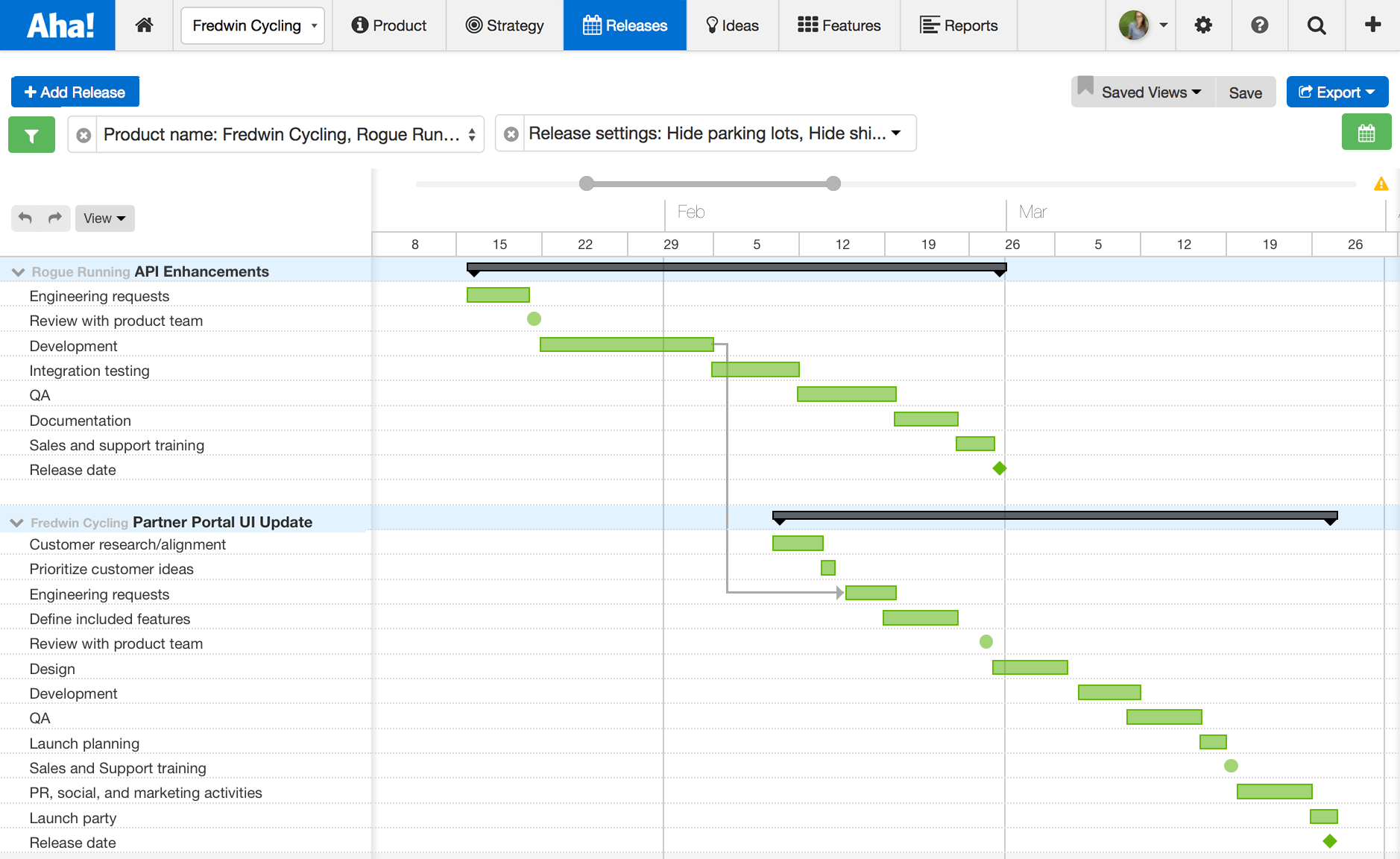Click the Prioritize customer ideas bar
1400x859 pixels.
click(x=828, y=567)
